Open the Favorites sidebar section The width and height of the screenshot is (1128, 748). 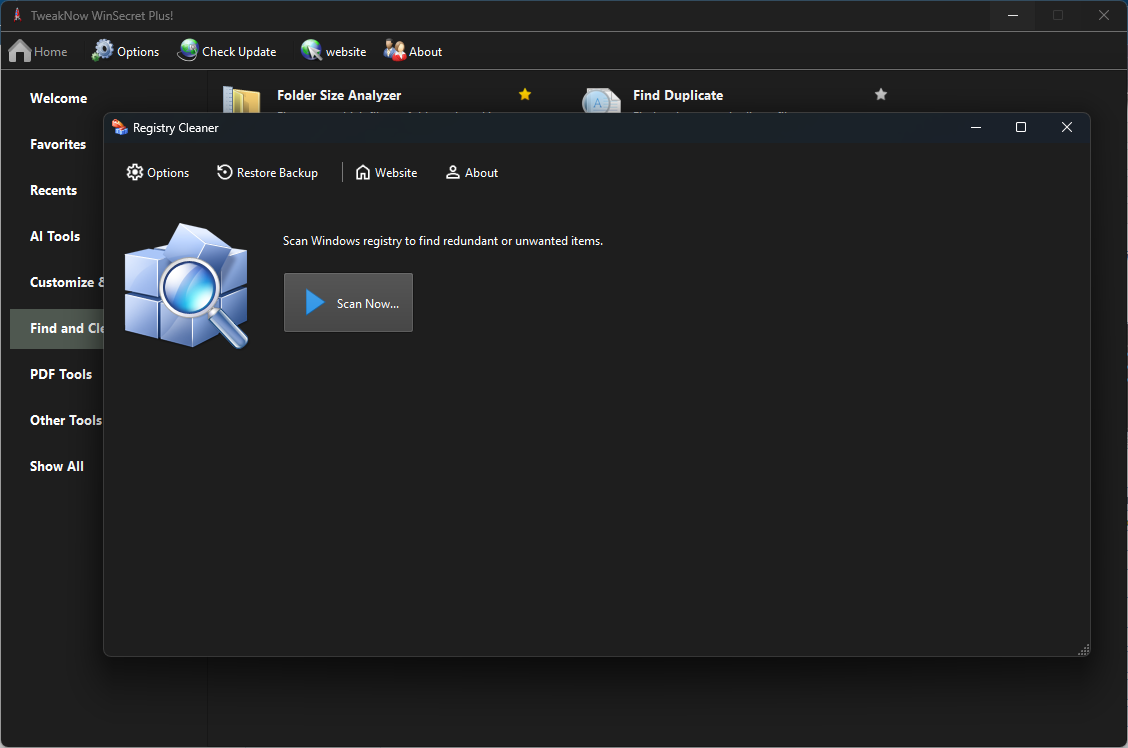tap(58, 144)
